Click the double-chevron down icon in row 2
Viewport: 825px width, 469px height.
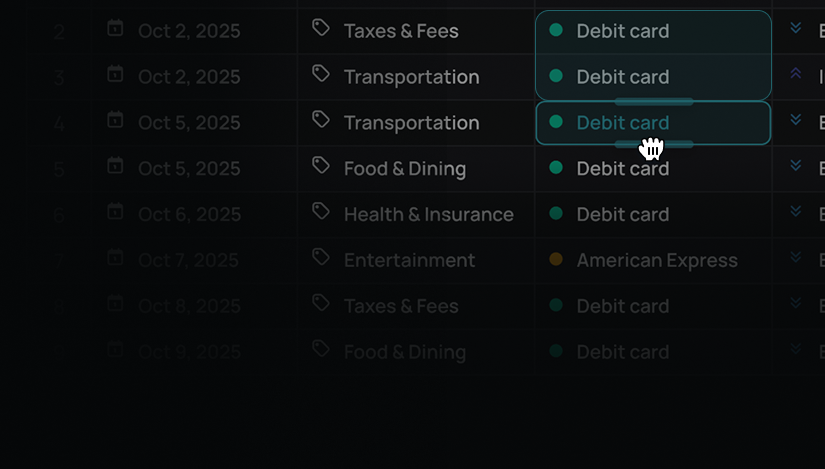coord(796,28)
